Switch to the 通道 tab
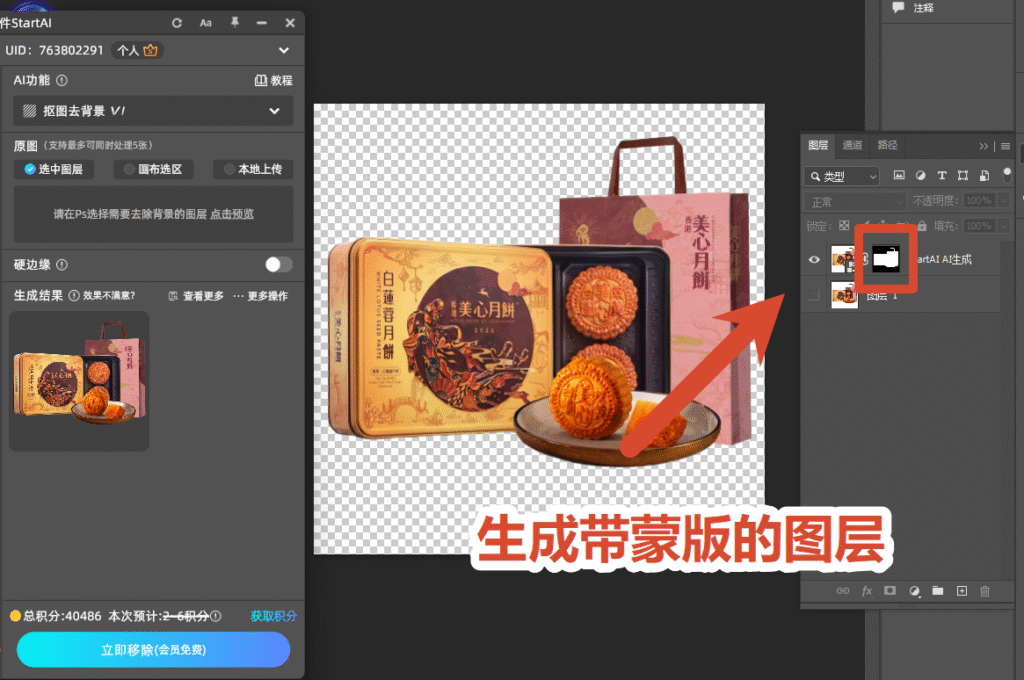Image resolution: width=1024 pixels, height=680 pixels. (x=852, y=145)
